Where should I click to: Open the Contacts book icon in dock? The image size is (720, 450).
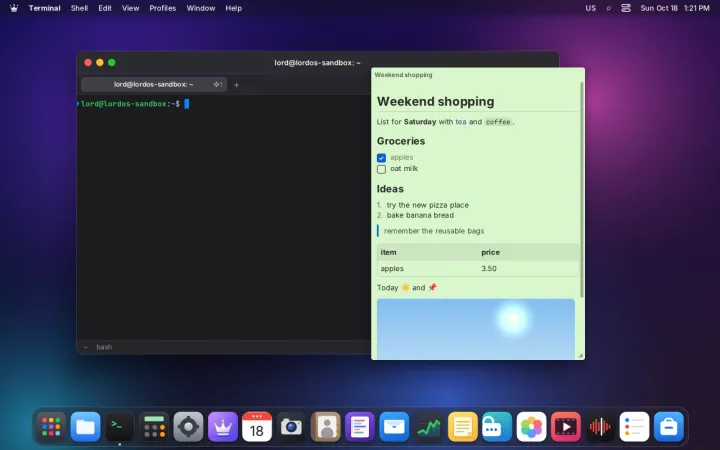tap(326, 427)
